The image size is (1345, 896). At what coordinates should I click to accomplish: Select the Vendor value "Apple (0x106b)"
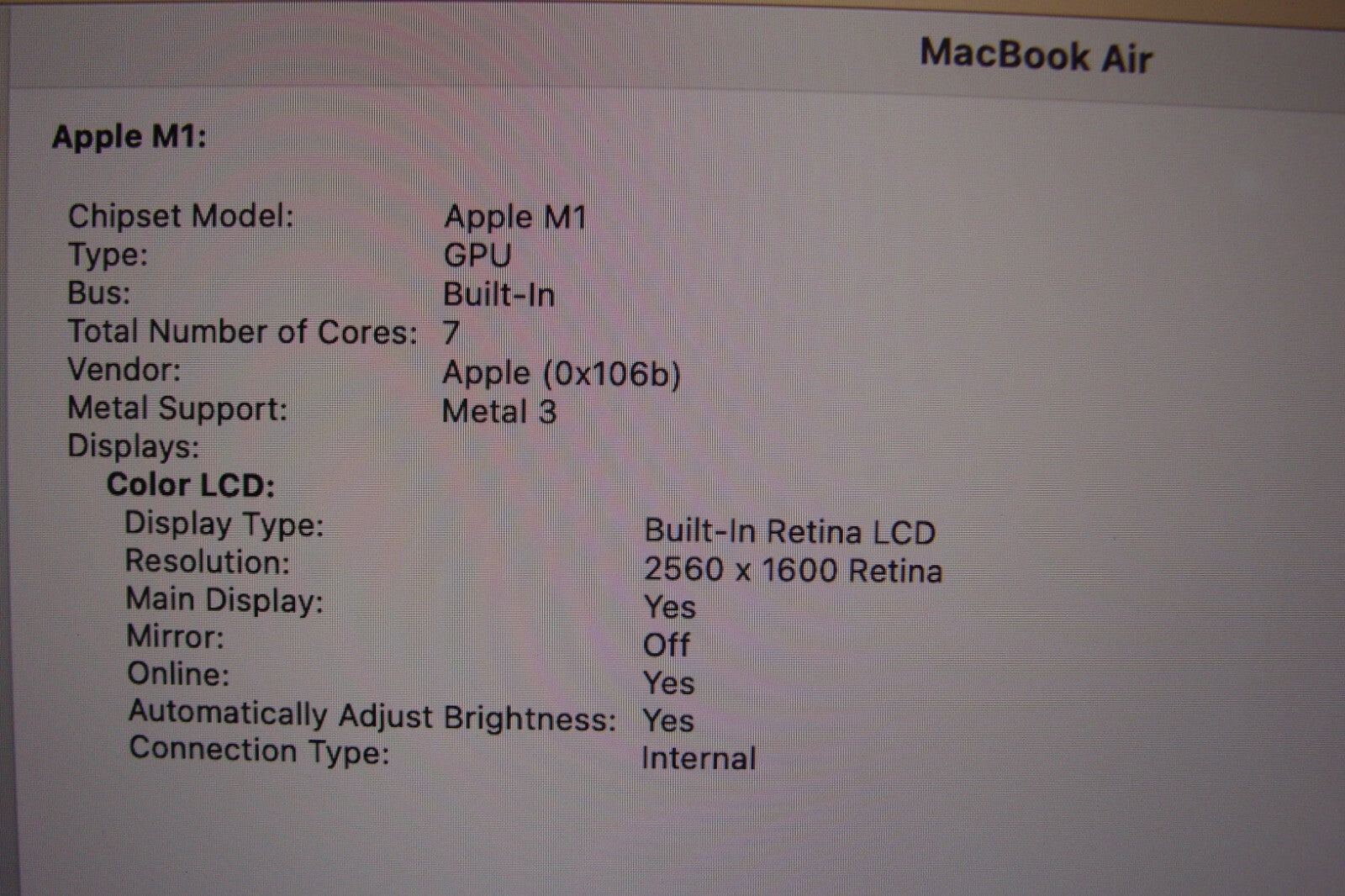click(x=562, y=373)
